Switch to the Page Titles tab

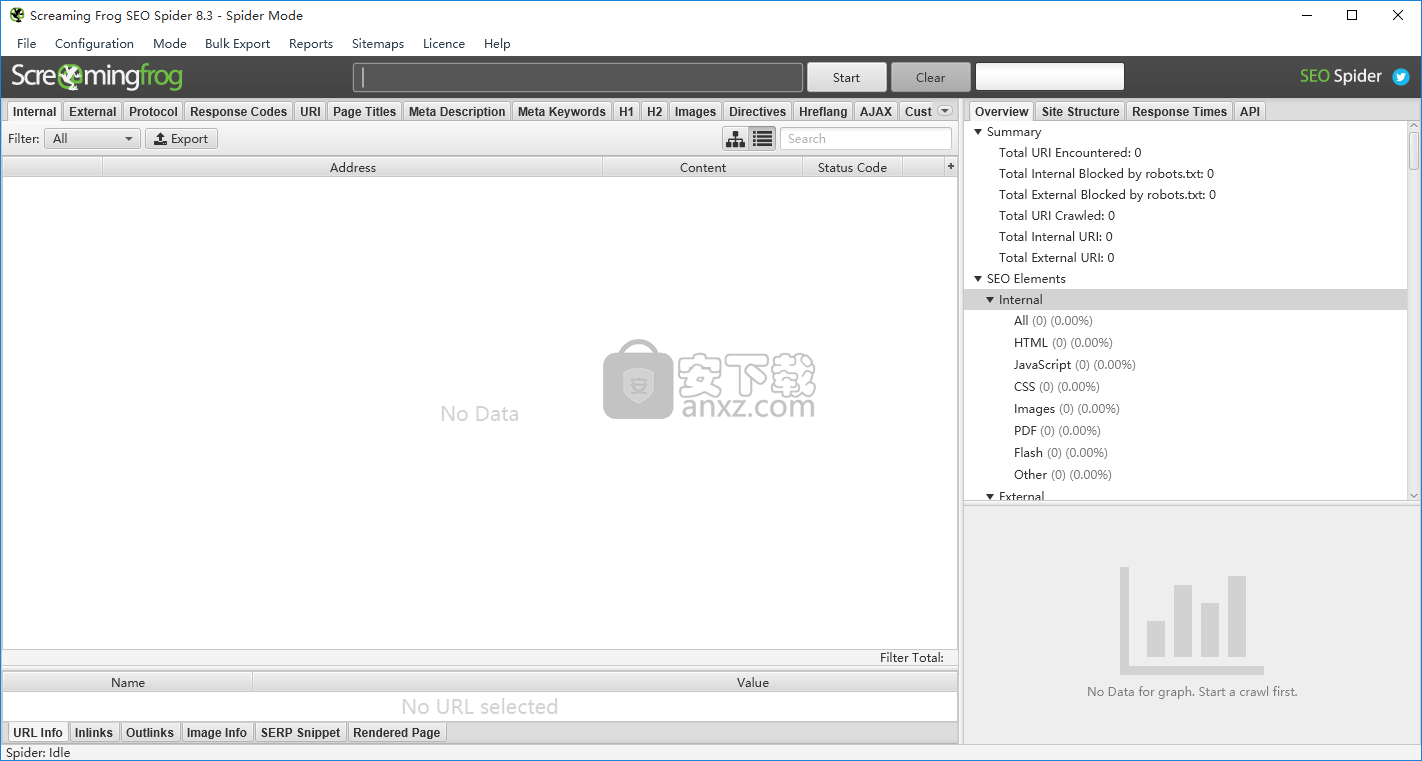point(364,112)
